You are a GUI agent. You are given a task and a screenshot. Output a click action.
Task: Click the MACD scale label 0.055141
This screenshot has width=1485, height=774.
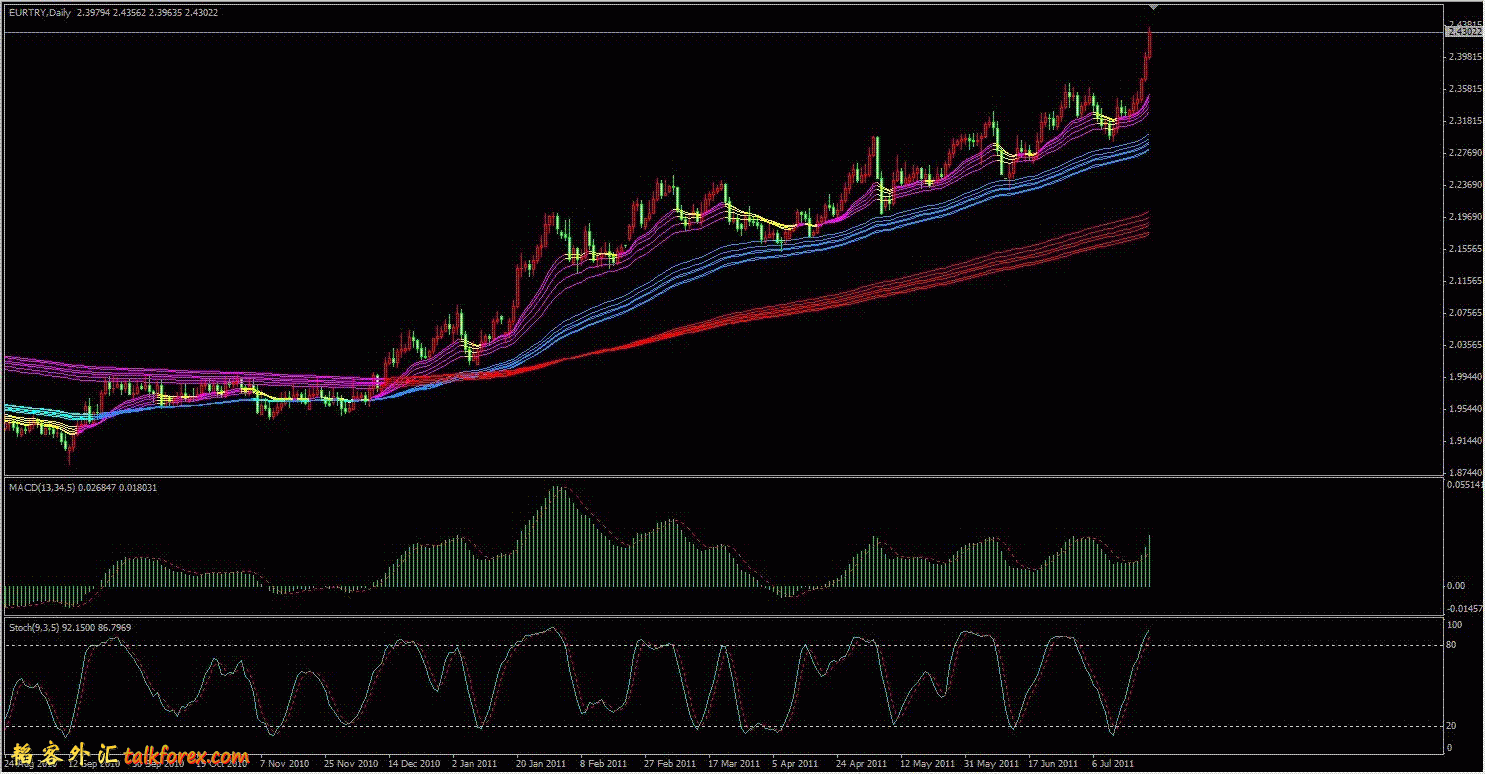coord(1464,484)
